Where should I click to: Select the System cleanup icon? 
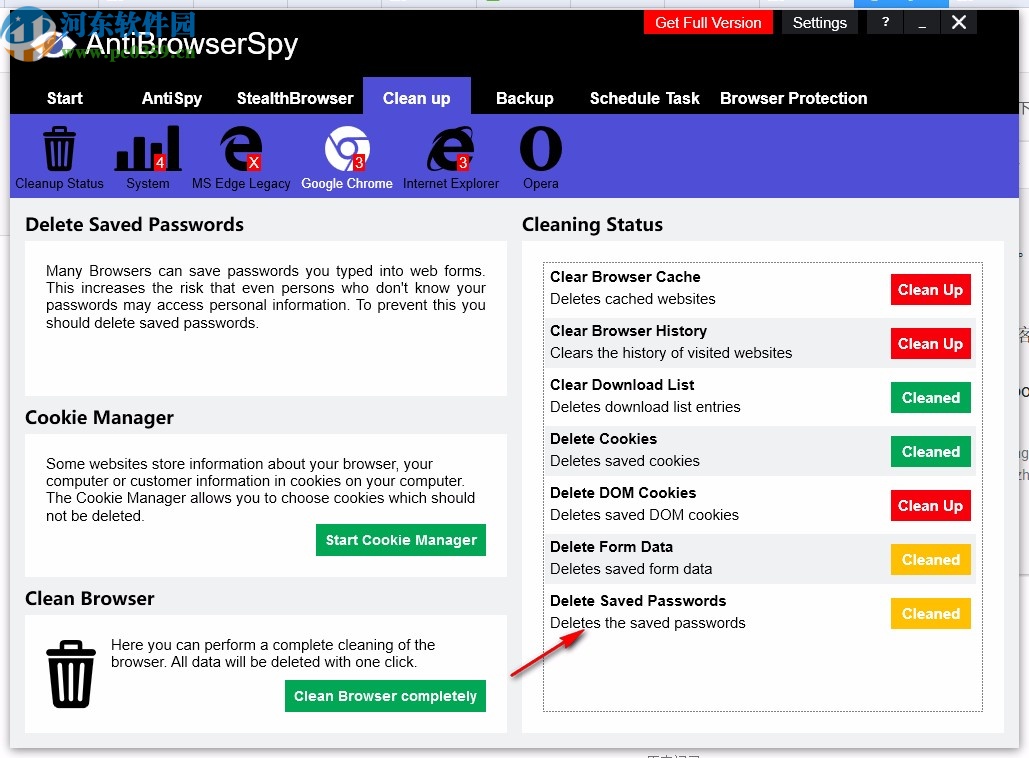pos(147,146)
